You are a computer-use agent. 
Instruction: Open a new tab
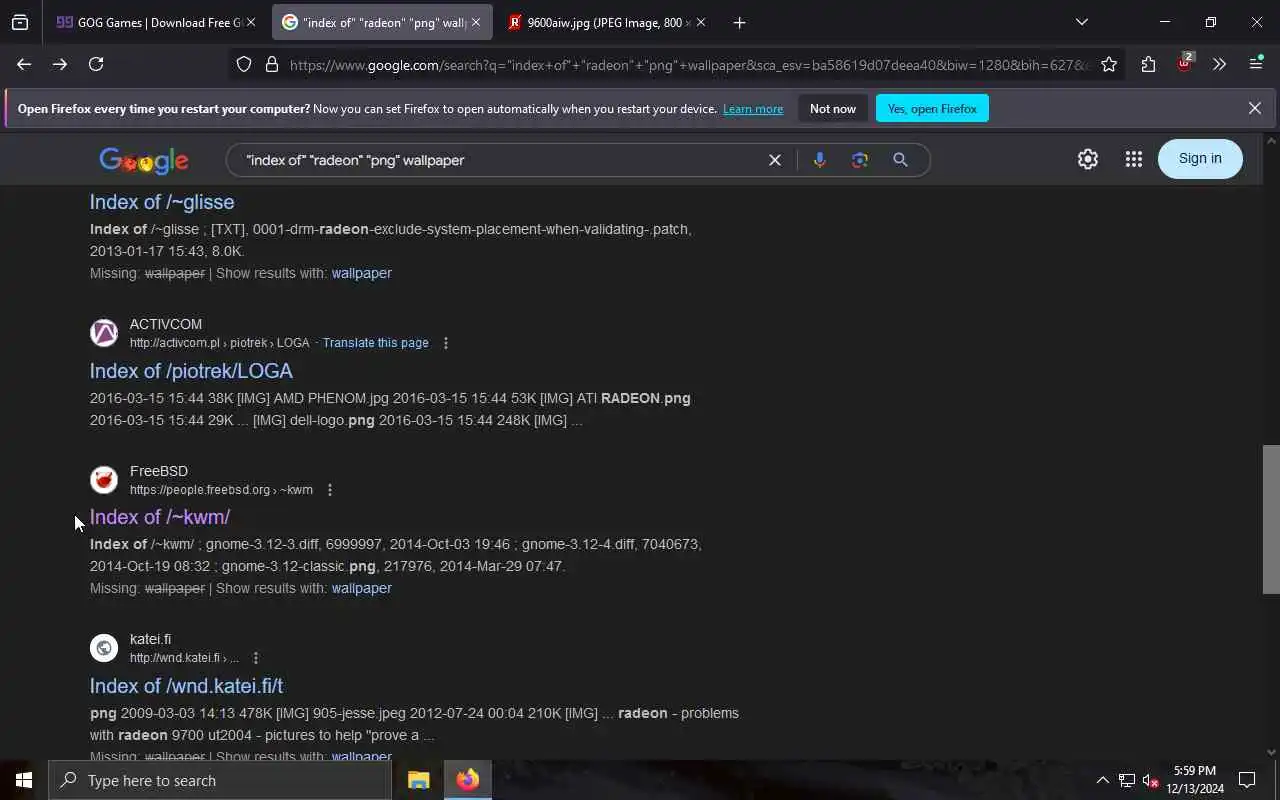click(x=739, y=22)
